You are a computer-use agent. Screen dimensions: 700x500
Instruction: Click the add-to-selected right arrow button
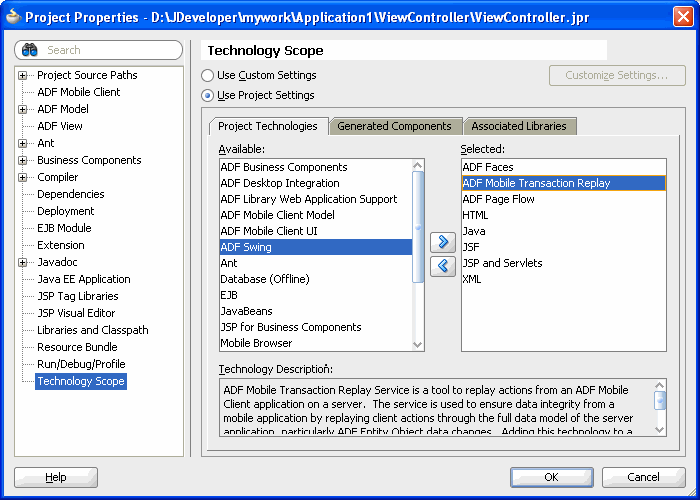[x=443, y=242]
